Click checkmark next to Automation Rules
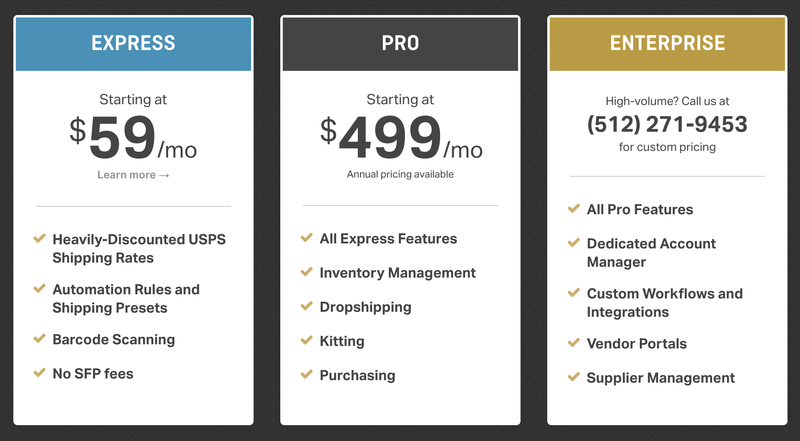 (x=39, y=288)
